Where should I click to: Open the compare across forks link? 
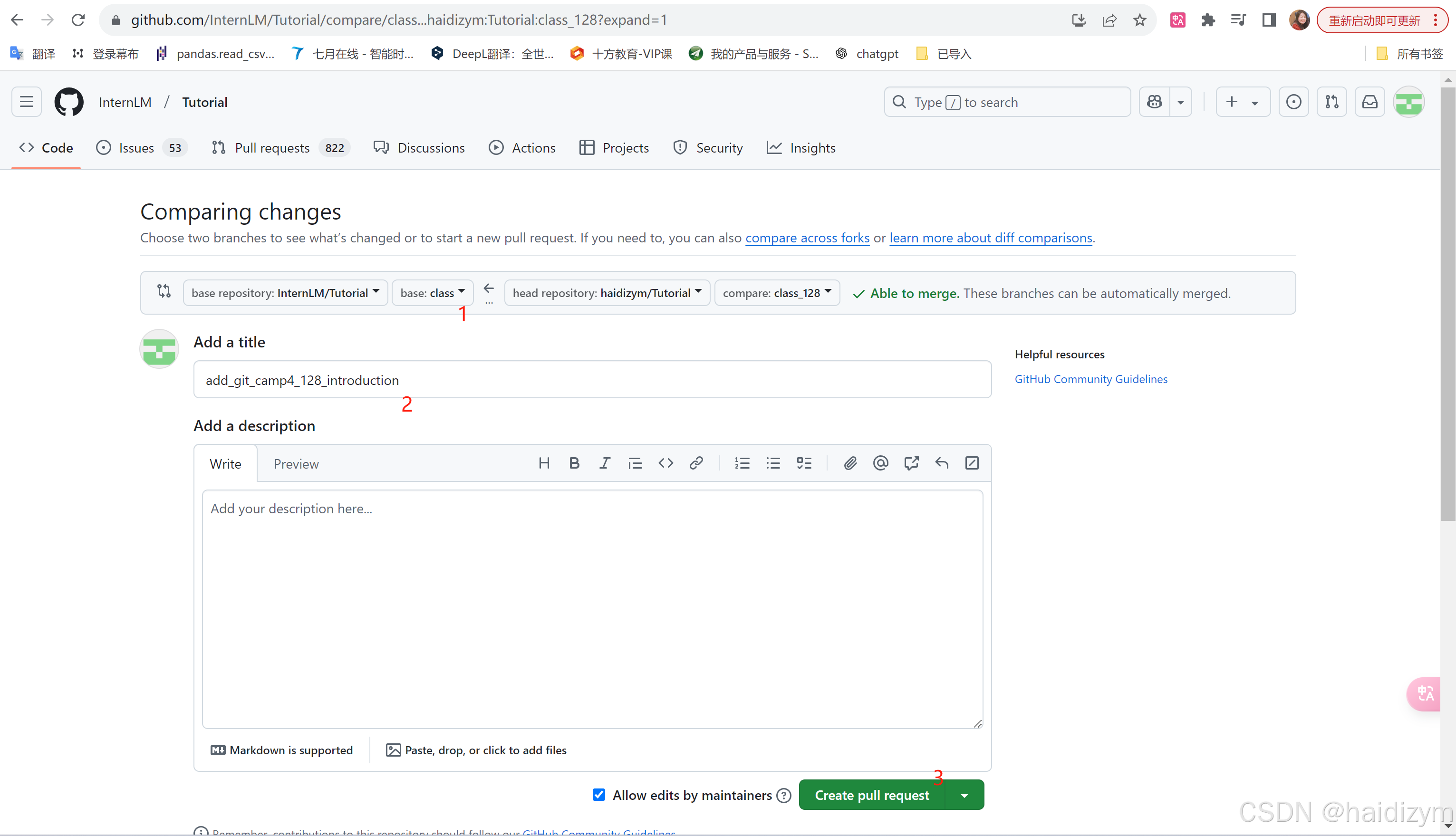807,238
